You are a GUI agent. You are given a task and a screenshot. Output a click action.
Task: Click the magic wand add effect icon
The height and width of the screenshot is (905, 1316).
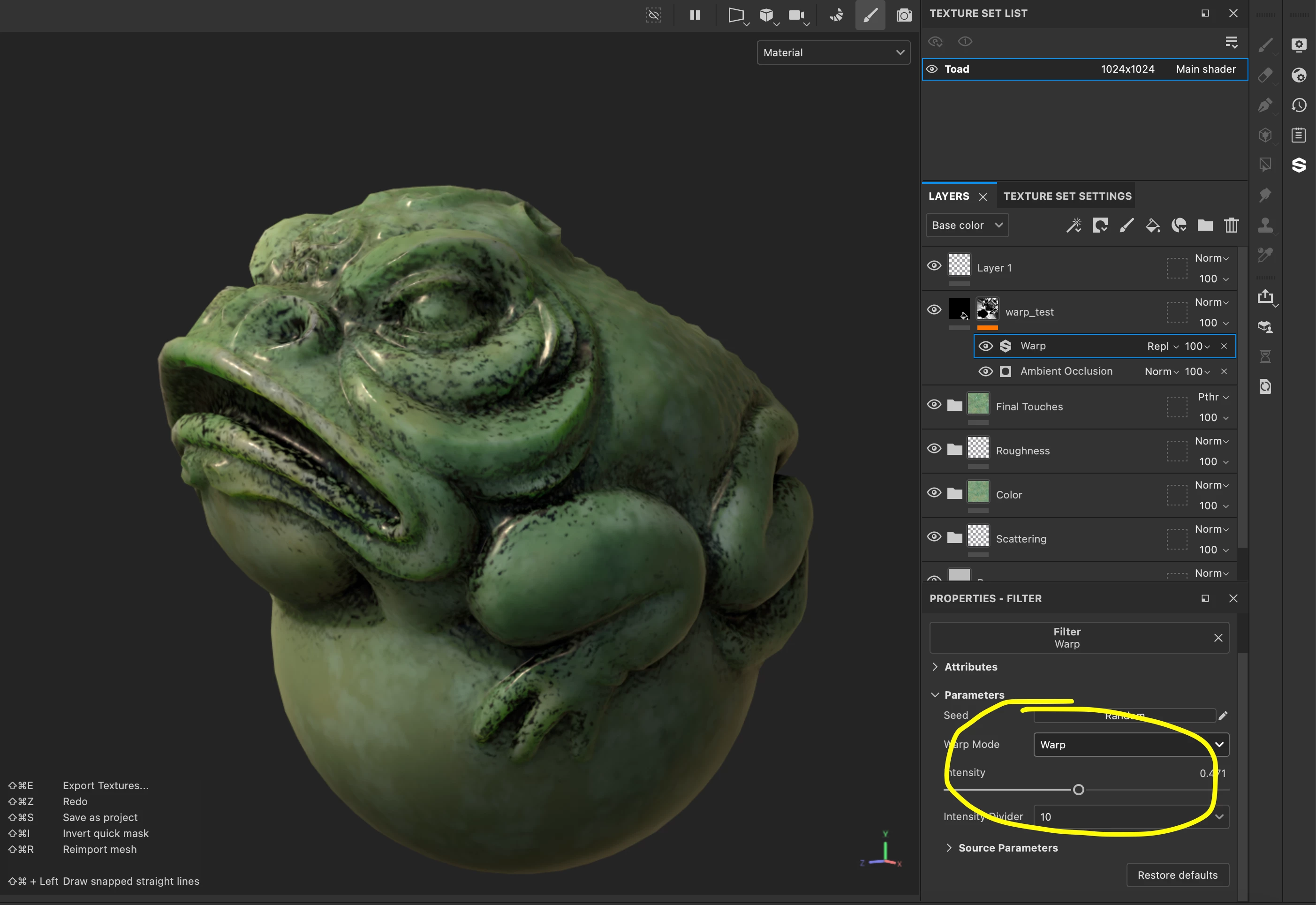pyautogui.click(x=1074, y=226)
